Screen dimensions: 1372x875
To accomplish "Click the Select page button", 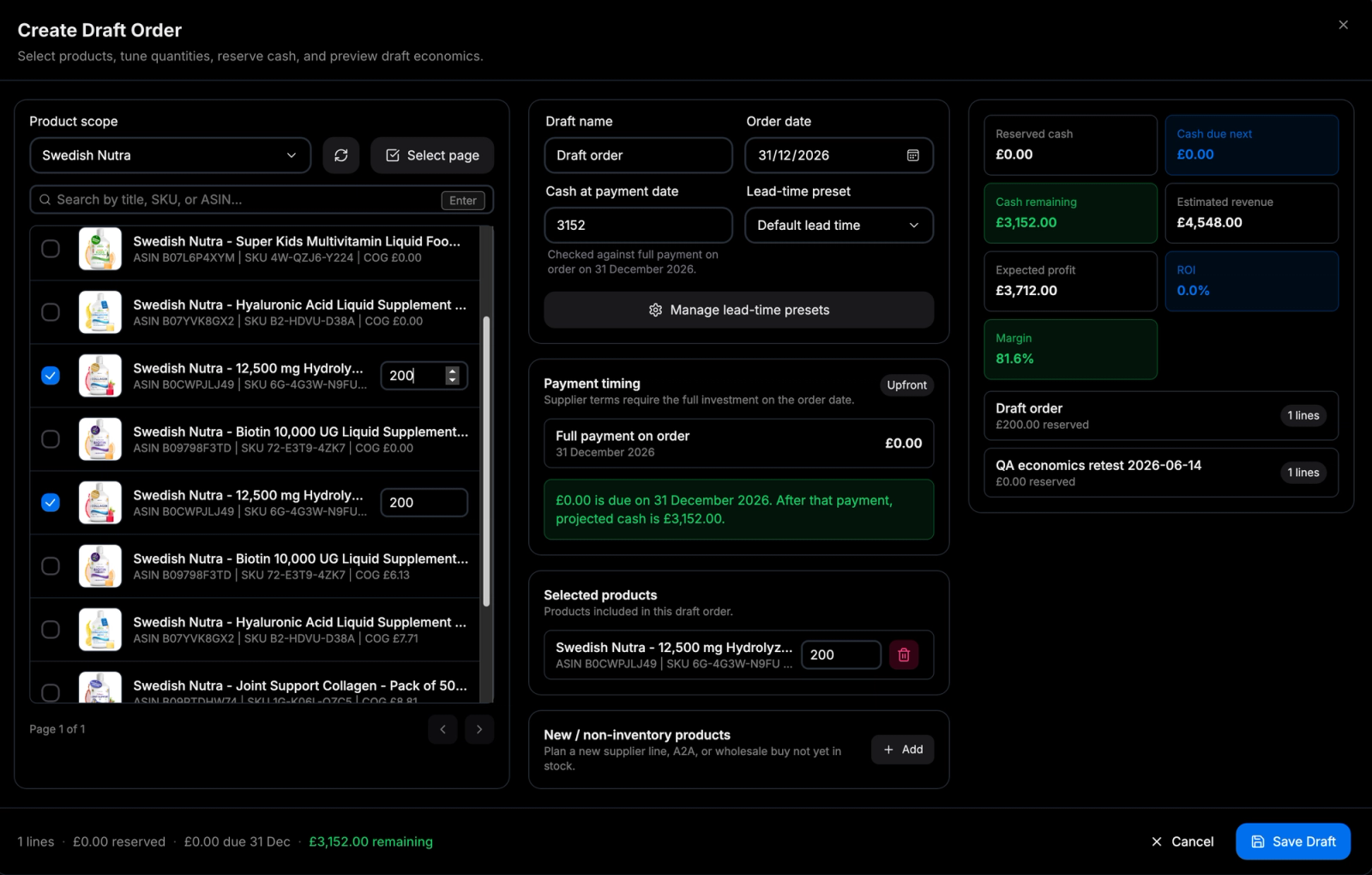I will click(x=432, y=155).
